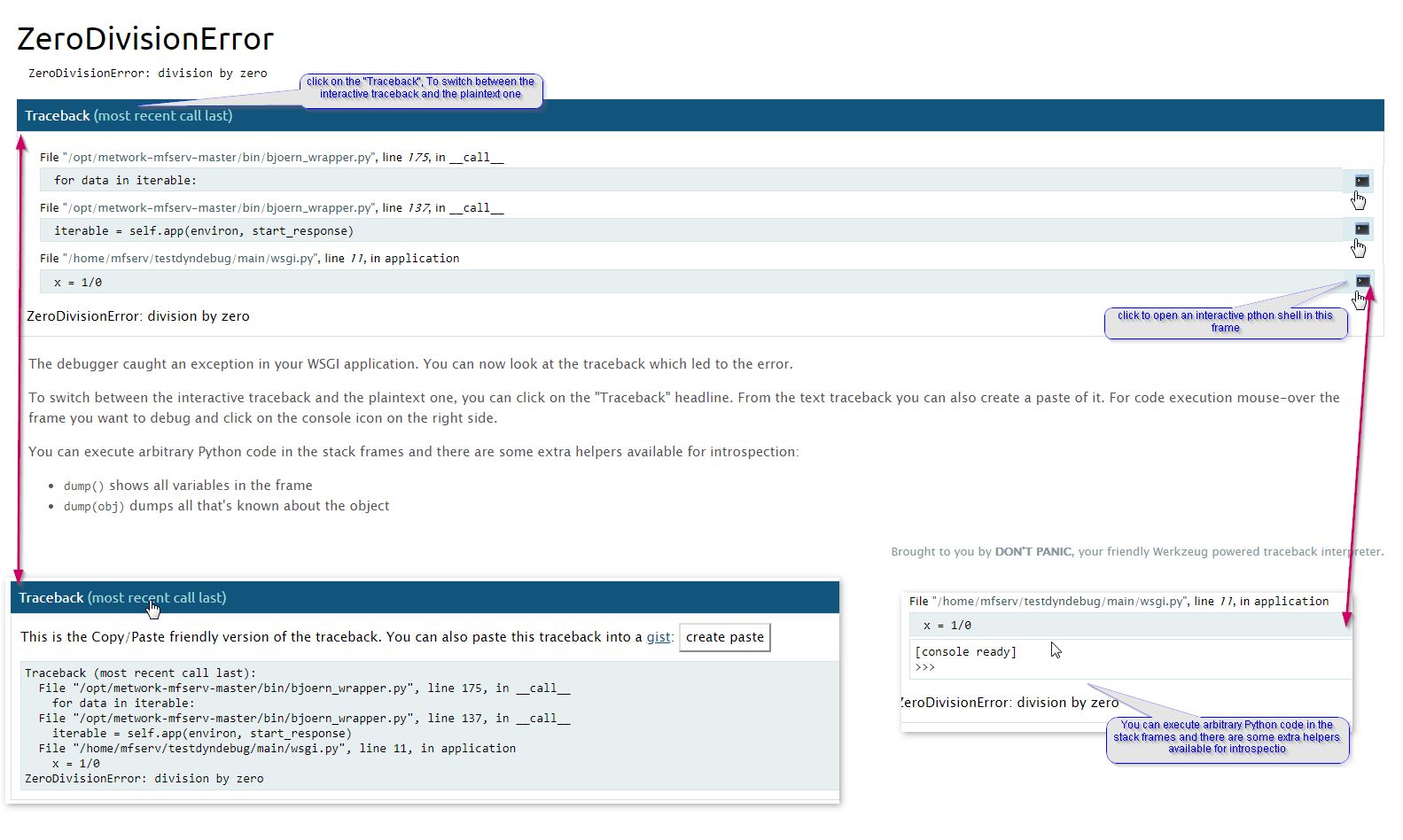1403x840 pixels.
Task: Select code line 'for data in iterable:'
Action: [691, 180]
